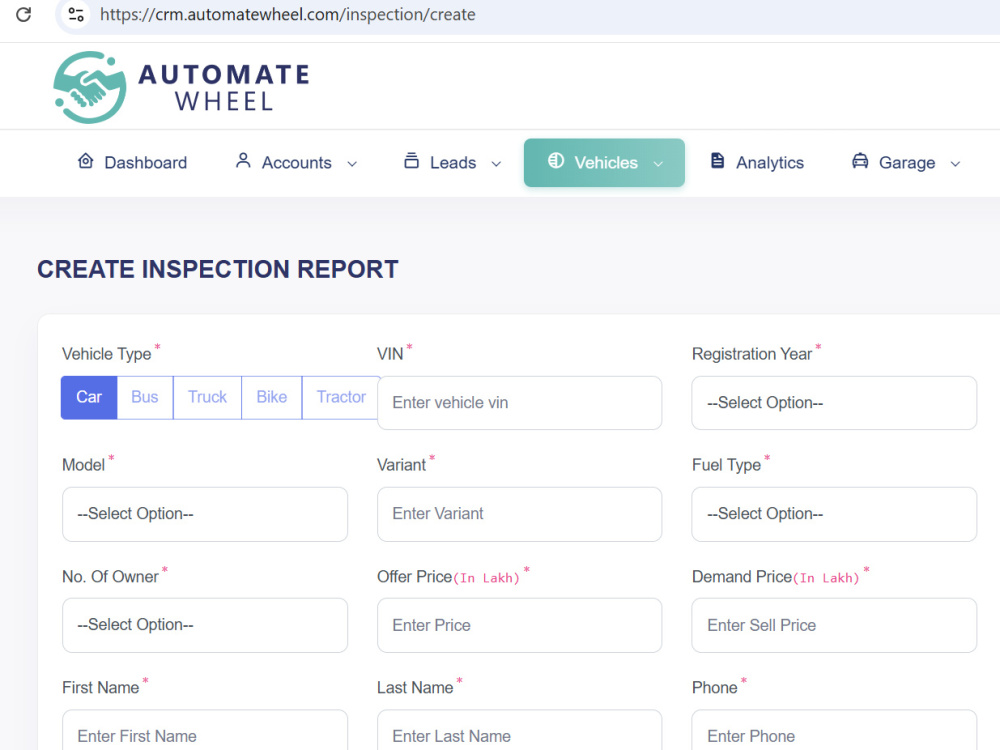
Task: Click the Fuel Type label
Action: [x=726, y=465]
